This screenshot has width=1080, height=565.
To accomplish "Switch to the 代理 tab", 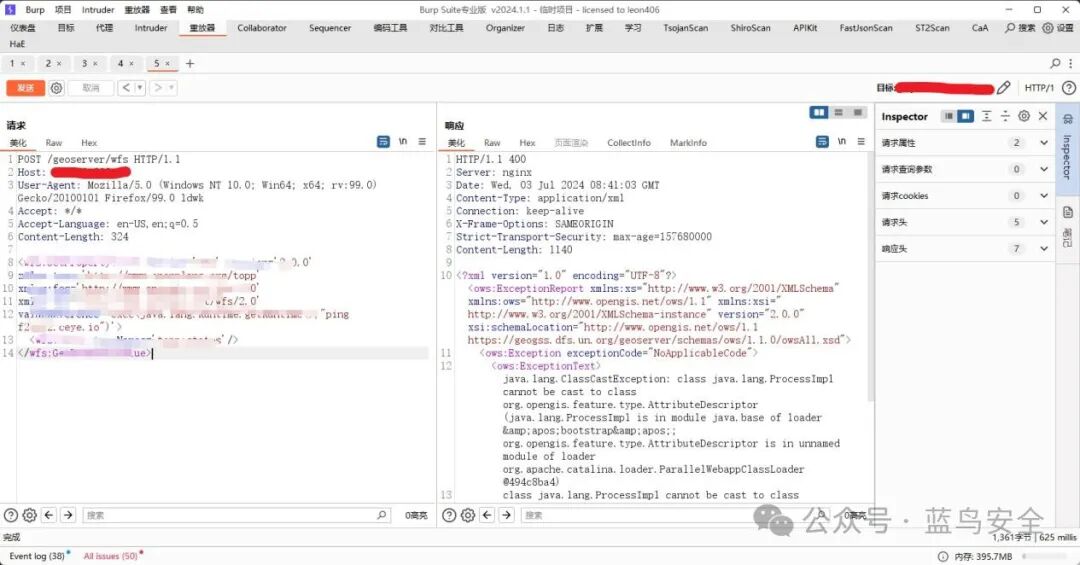I will (x=104, y=28).
